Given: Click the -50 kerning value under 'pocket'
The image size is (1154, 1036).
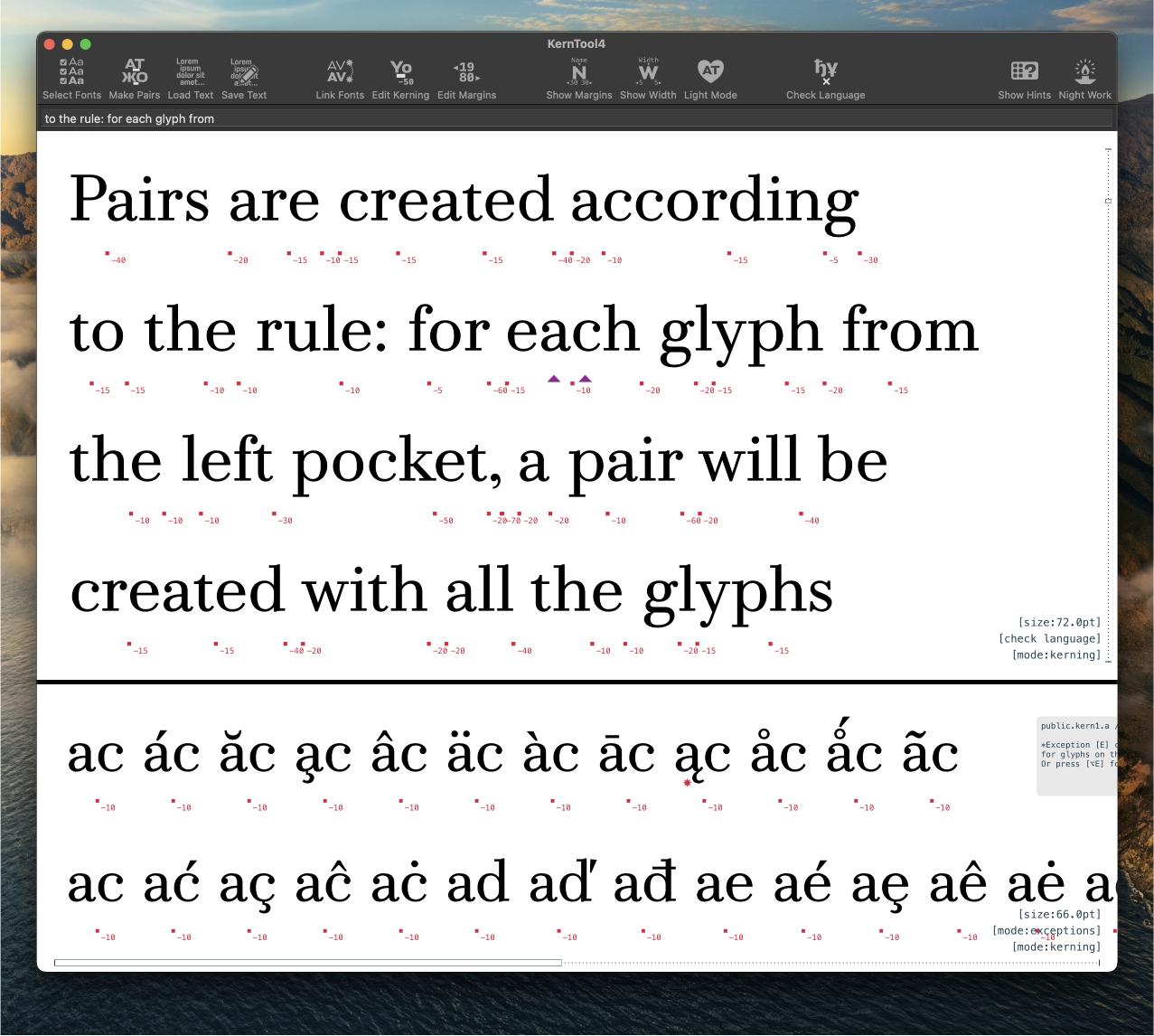Looking at the screenshot, I should [446, 521].
